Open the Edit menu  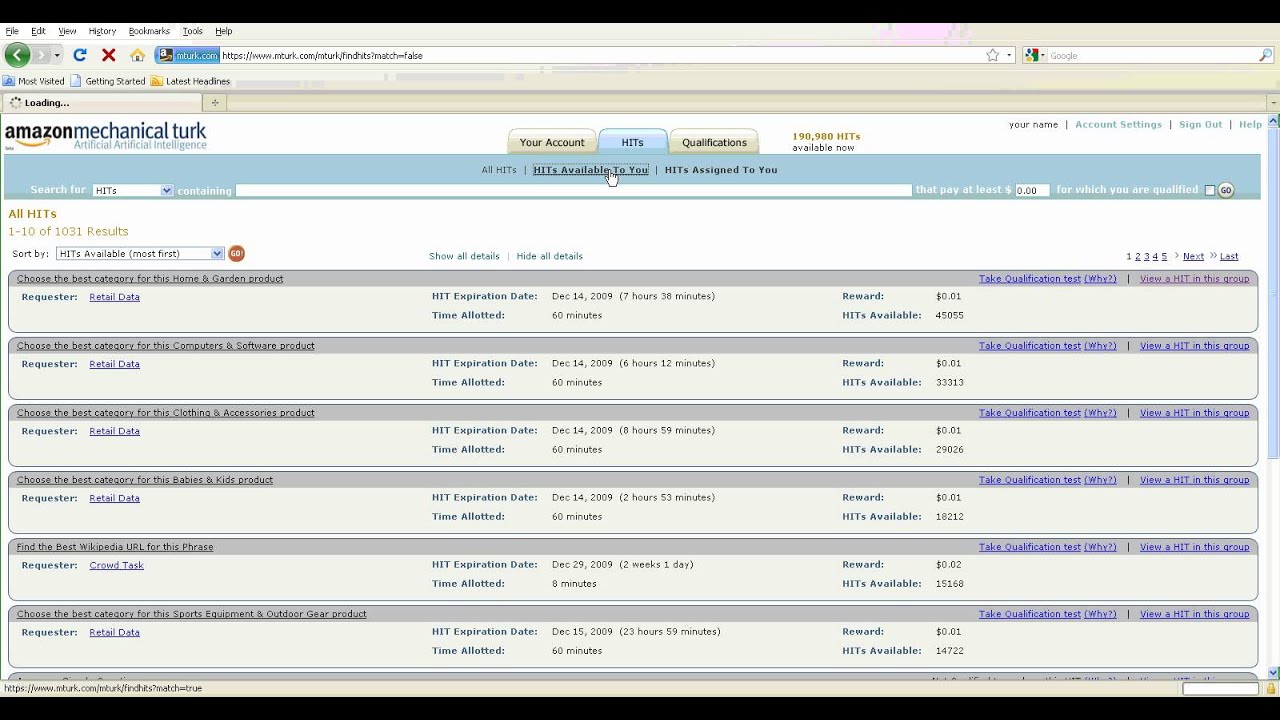38,31
